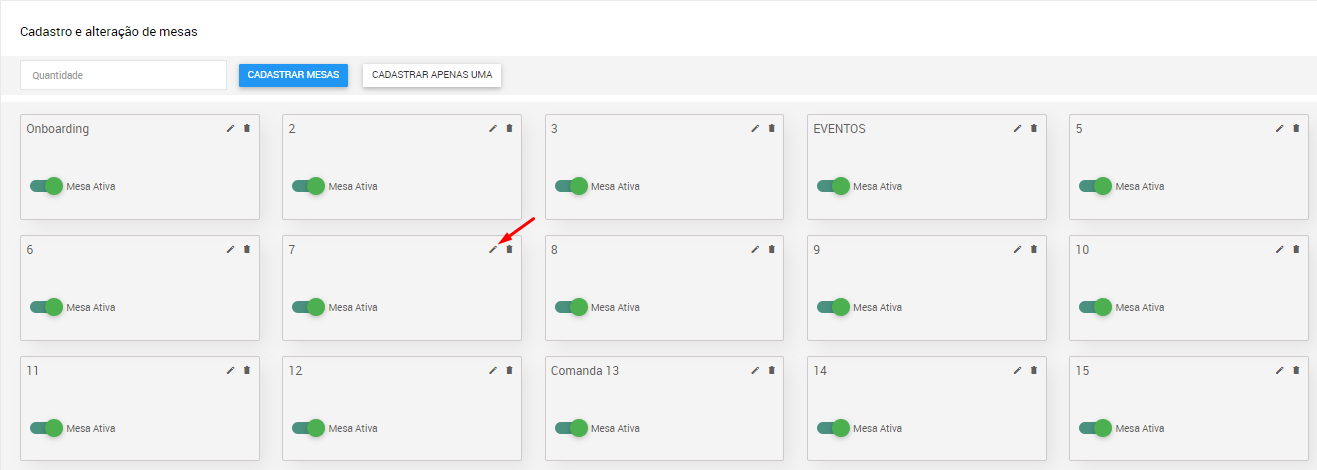Select the Comanda 13 table card title
Image resolution: width=1317 pixels, height=470 pixels.
[585, 371]
